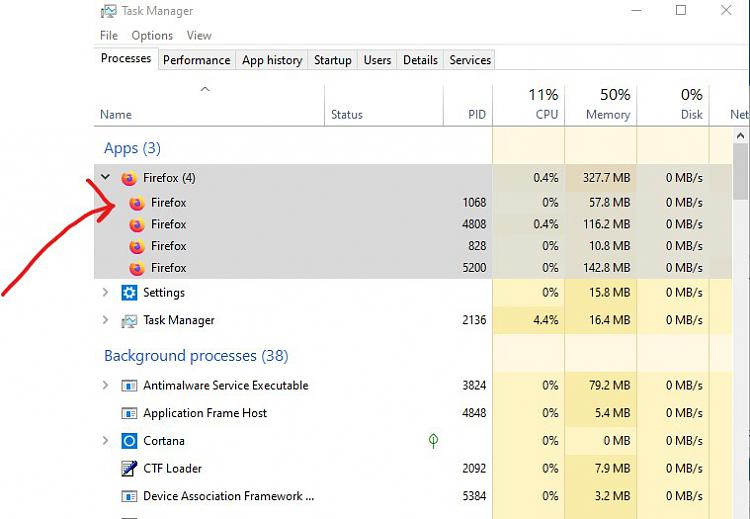Select the Firefox row with PID 4808
The image size is (750, 519).
(413, 224)
